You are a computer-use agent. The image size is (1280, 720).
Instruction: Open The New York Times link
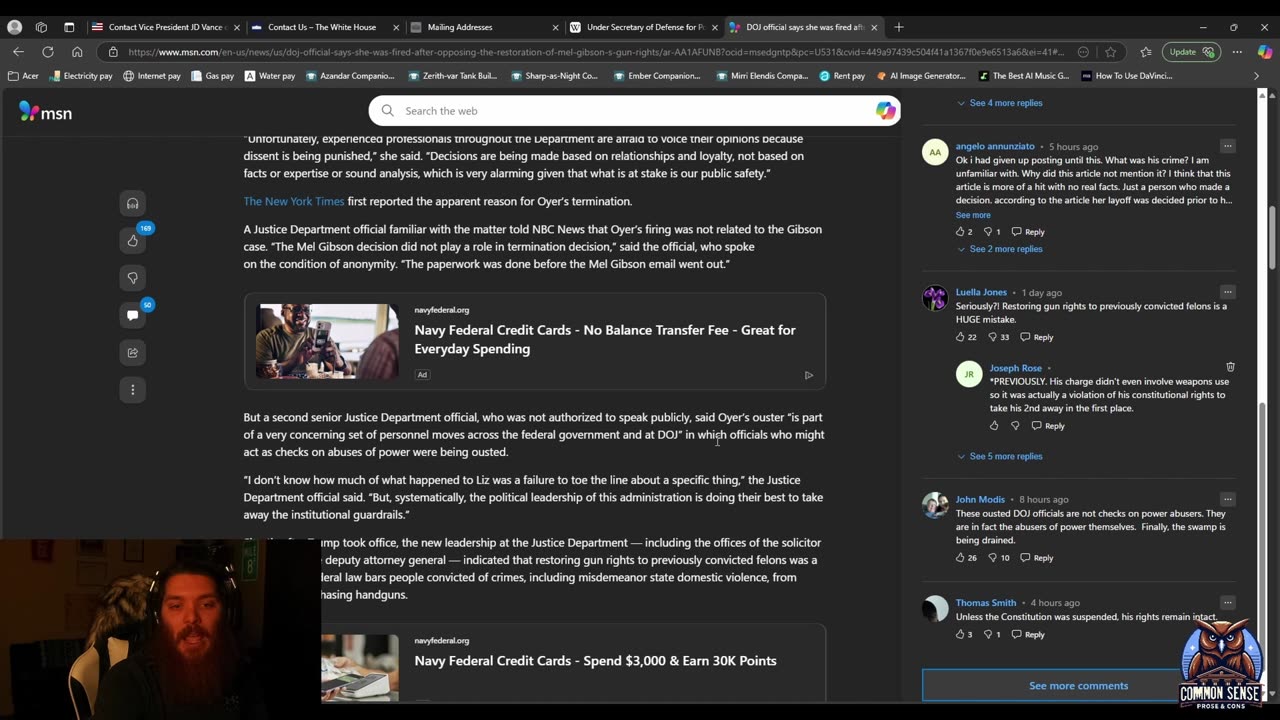294,201
